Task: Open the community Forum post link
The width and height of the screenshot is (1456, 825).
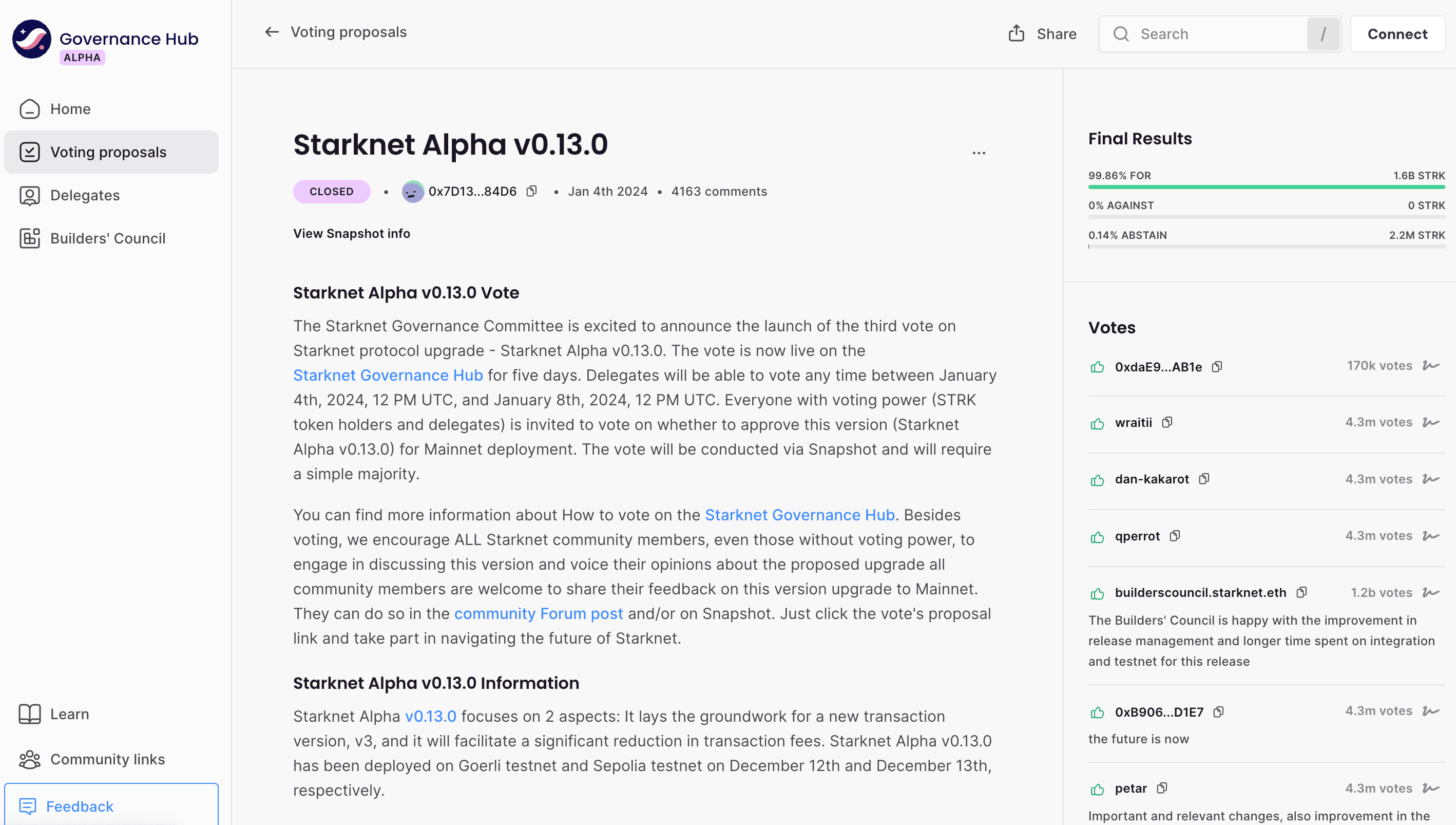Action: tap(539, 614)
